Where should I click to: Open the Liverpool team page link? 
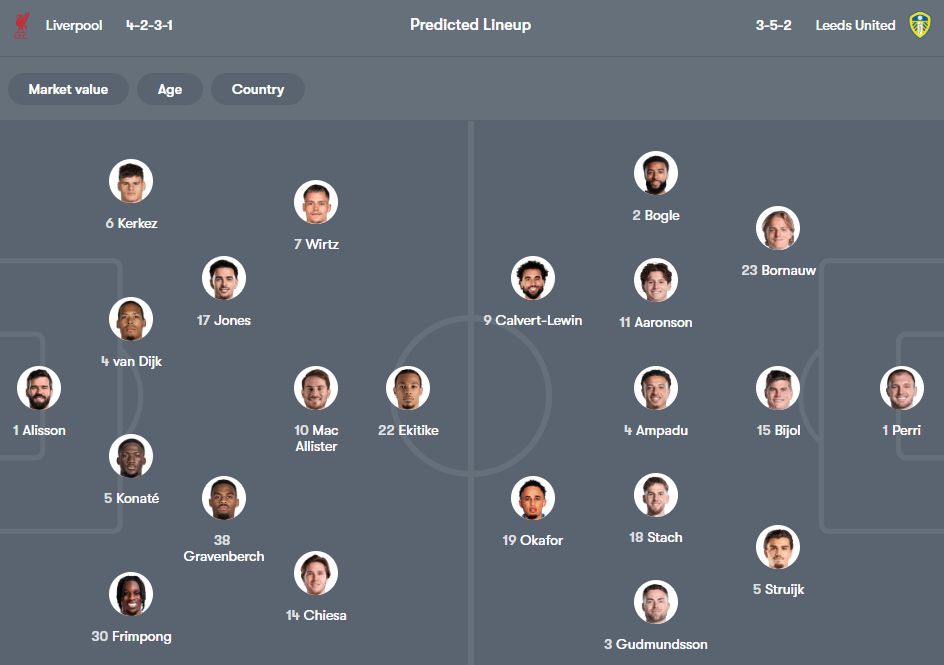tap(75, 25)
